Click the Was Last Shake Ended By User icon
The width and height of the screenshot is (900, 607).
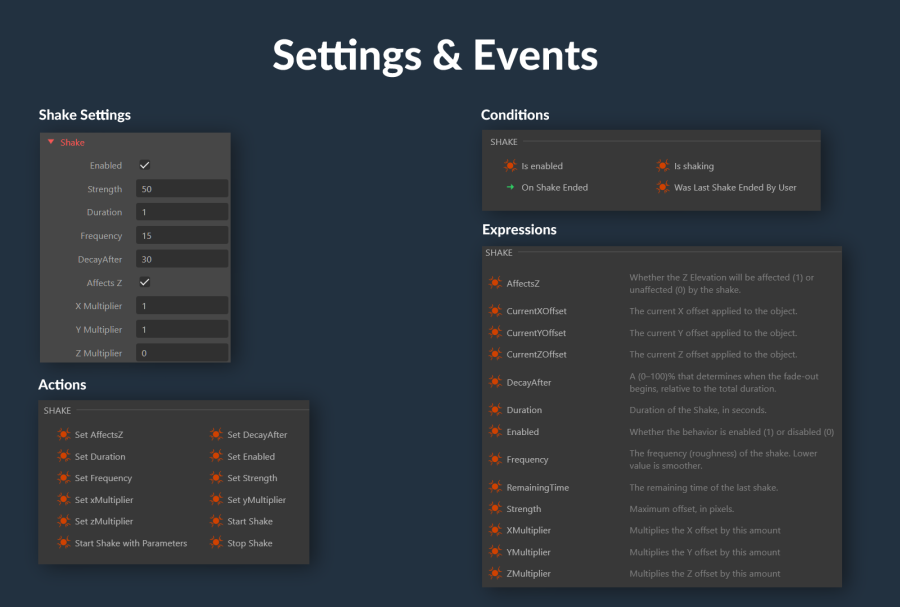point(662,187)
